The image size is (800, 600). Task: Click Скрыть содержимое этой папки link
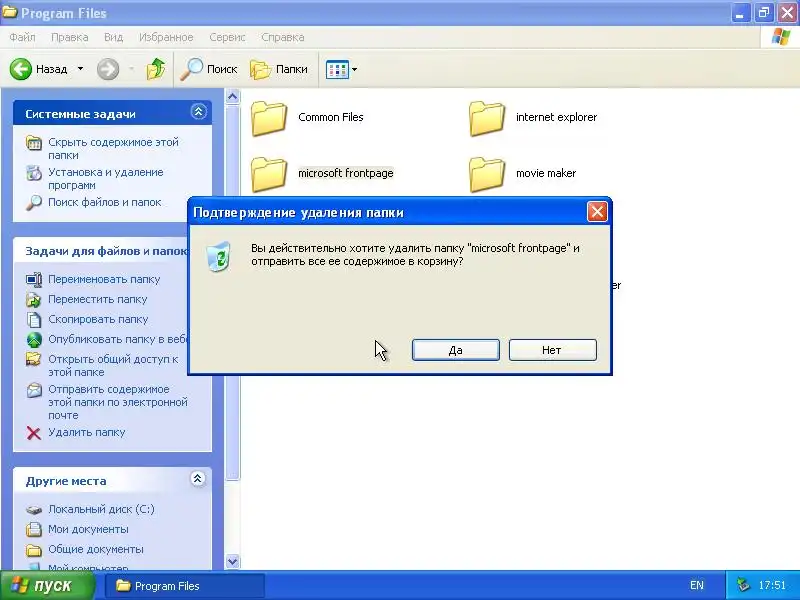pyautogui.click(x=113, y=148)
